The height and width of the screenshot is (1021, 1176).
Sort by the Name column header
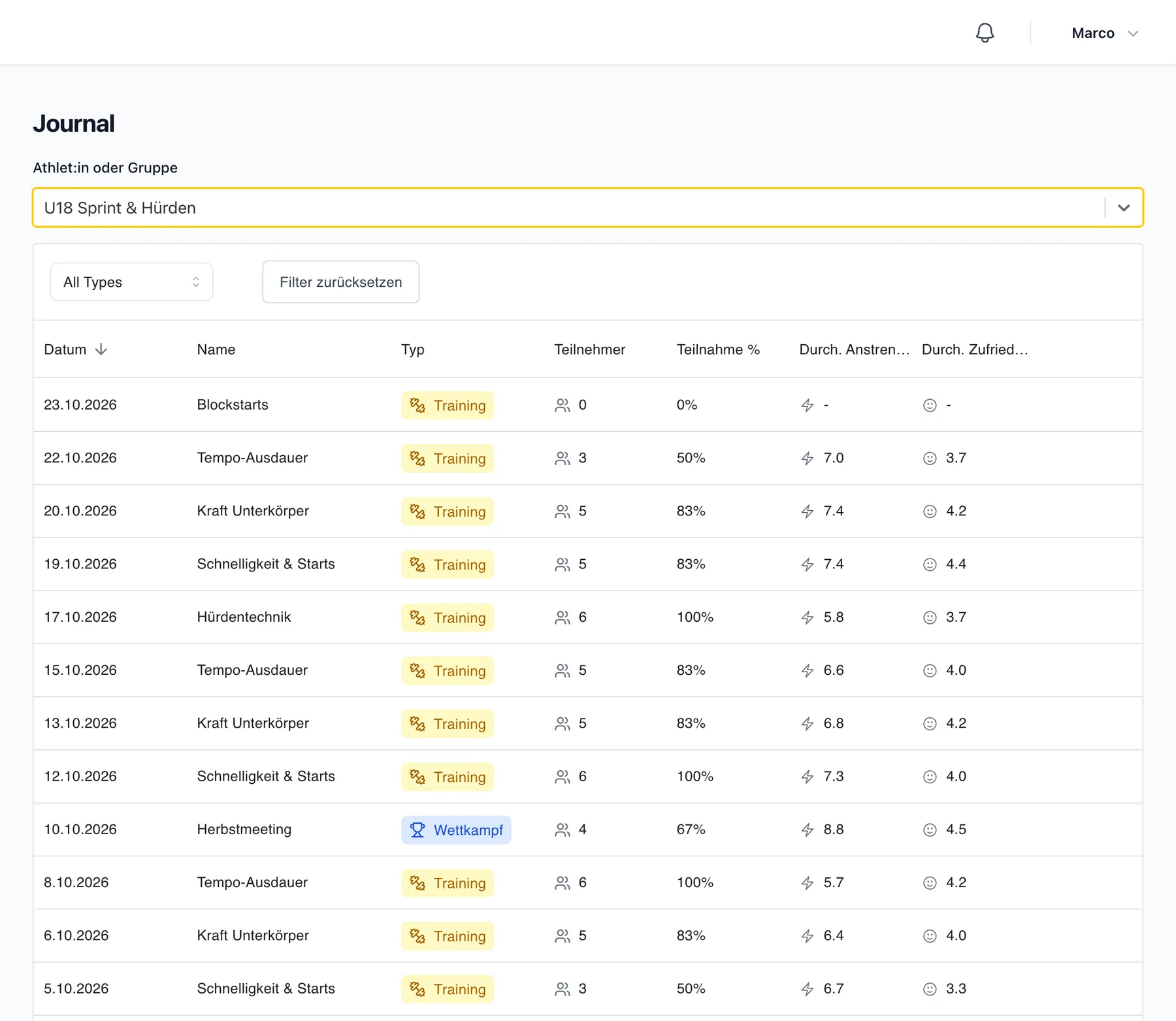click(x=216, y=349)
